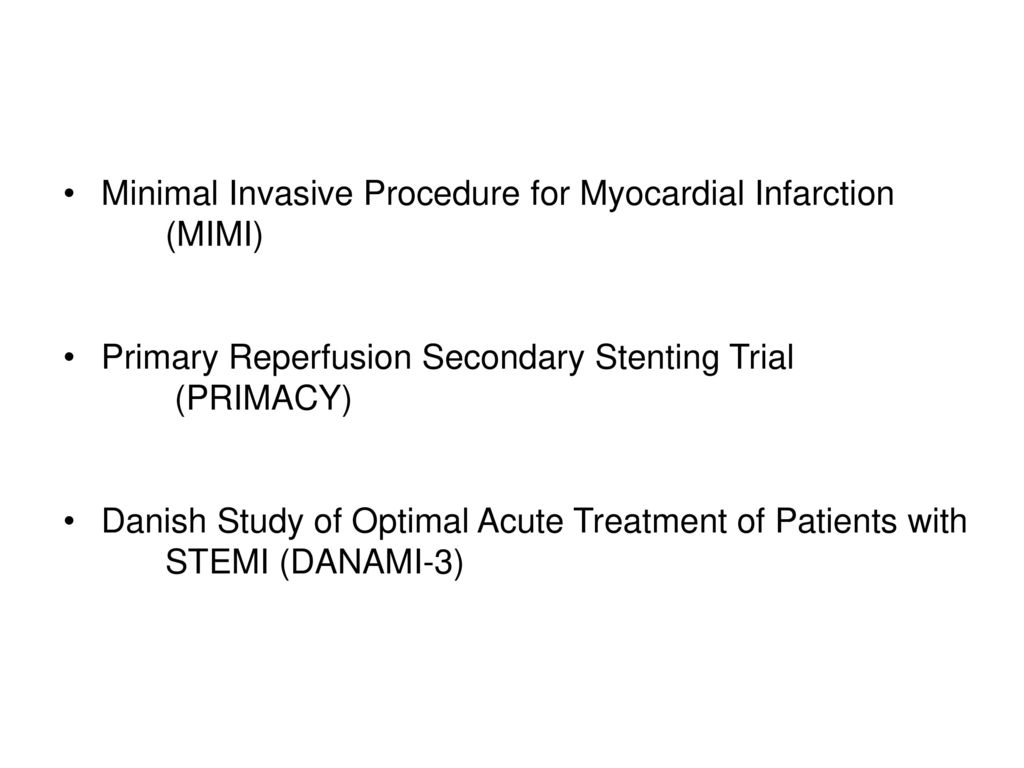Image resolution: width=1024 pixels, height=768 pixels.
Task: Select the (PRIMACY) acronym text
Action: [x=264, y=398]
